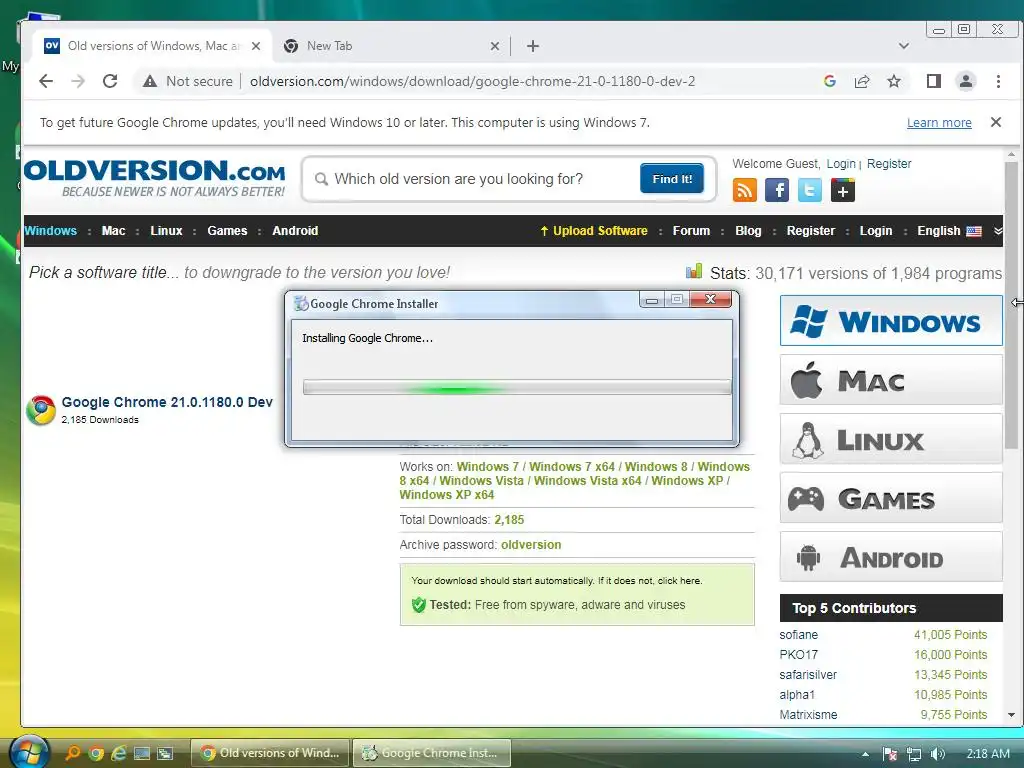
Task: Open the Forum nav link
Action: 691,231
